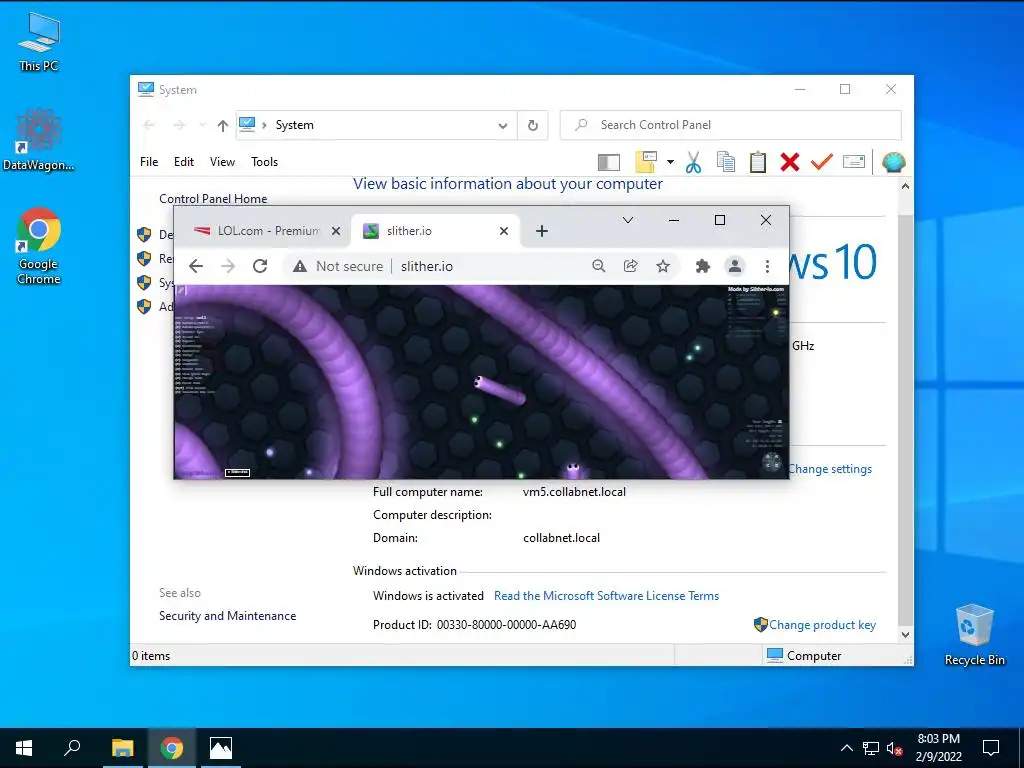This screenshot has height=768, width=1024.
Task: Read the Microsoft Software License Terms link
Action: pyautogui.click(x=606, y=596)
